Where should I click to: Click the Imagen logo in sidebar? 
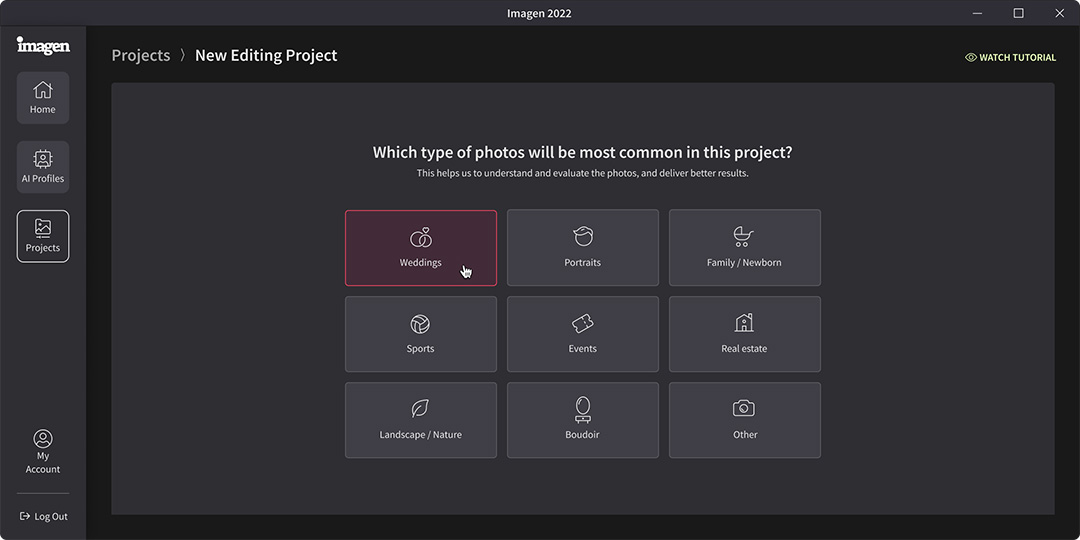(43, 45)
